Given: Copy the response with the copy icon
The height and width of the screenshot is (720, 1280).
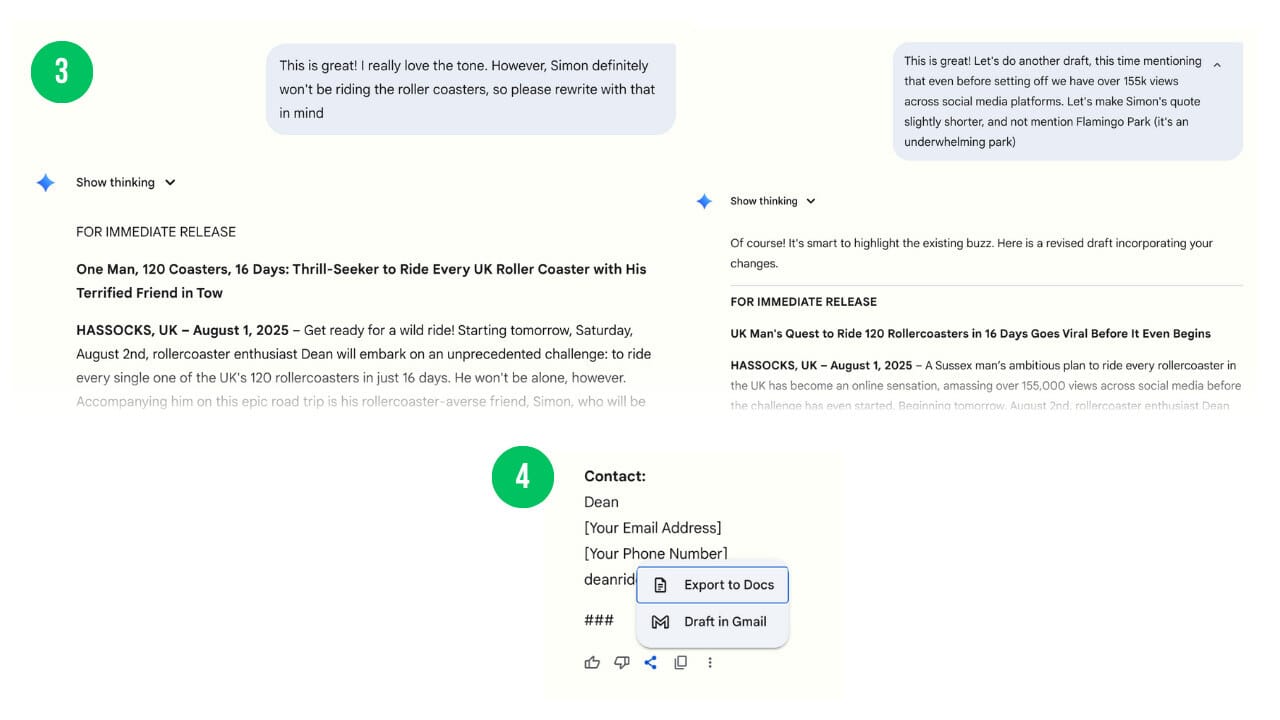Looking at the screenshot, I should point(681,662).
